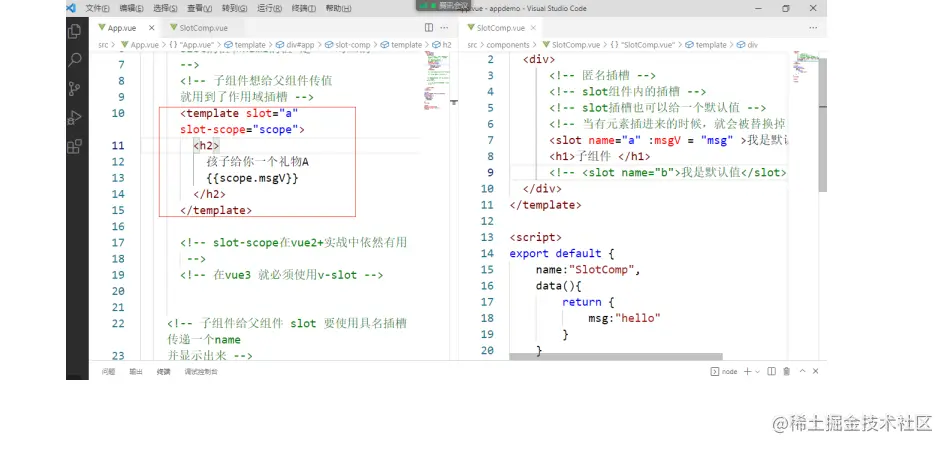Open the 终端(T) menu

[304, 8]
